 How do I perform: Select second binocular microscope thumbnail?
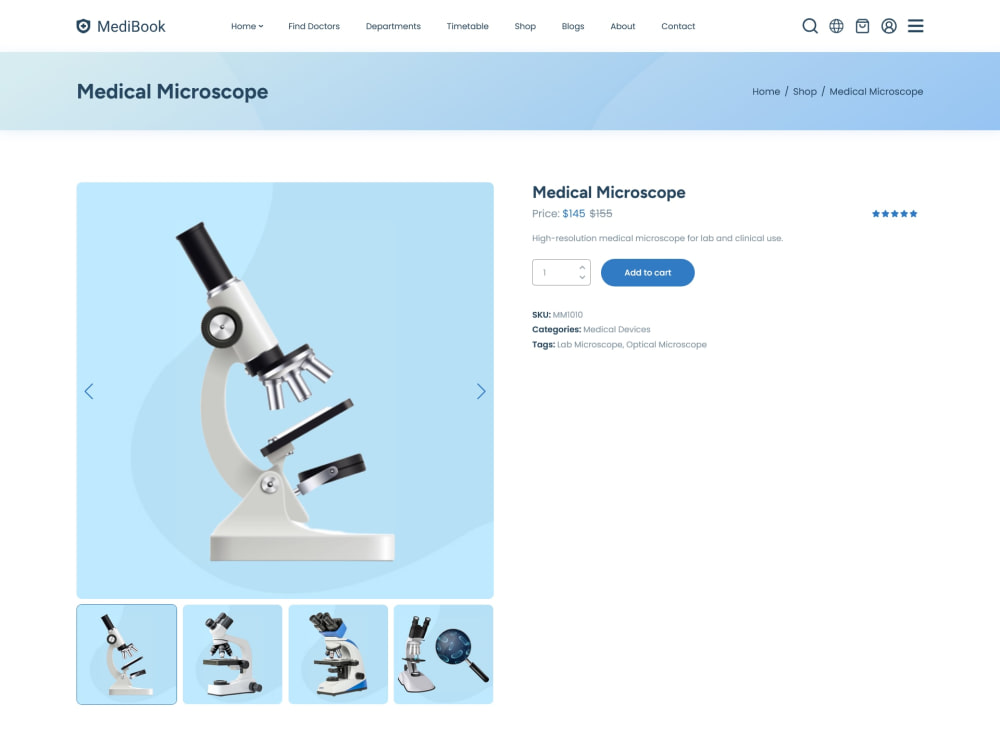tap(232, 654)
